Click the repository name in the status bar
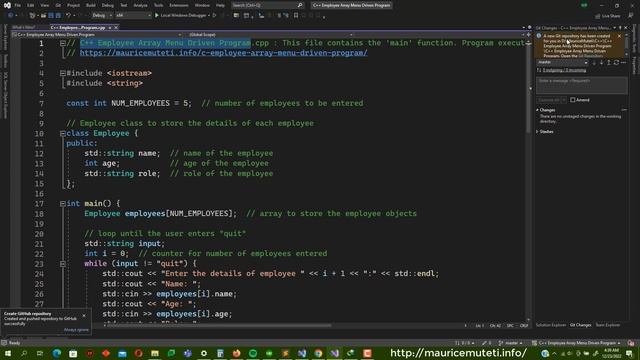This screenshot has height=360, width=640. [x=576, y=343]
